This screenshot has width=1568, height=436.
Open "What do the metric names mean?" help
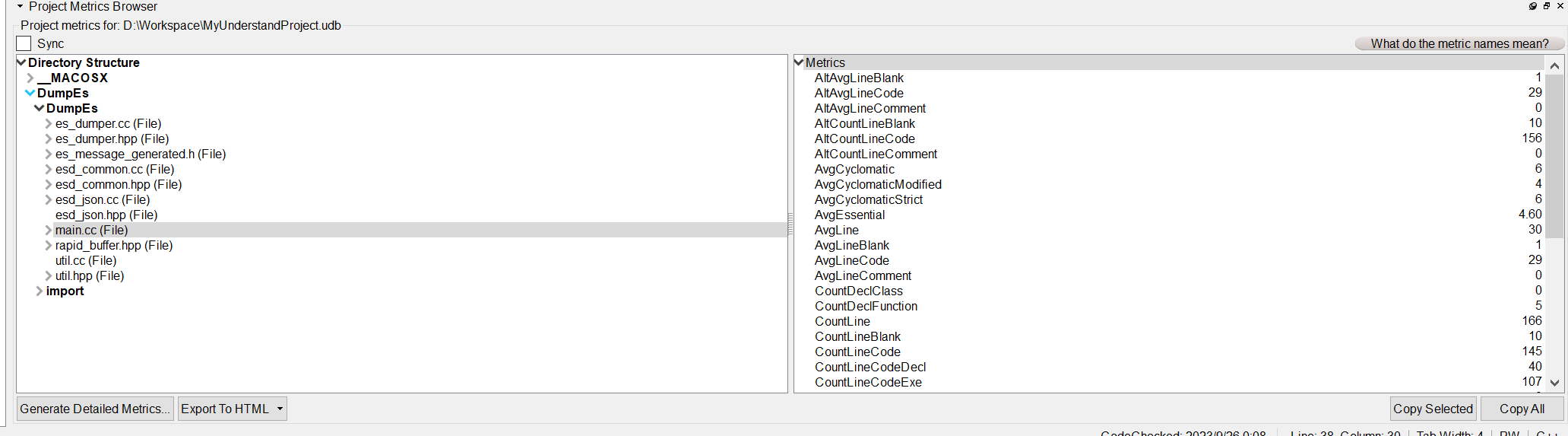[x=1459, y=44]
